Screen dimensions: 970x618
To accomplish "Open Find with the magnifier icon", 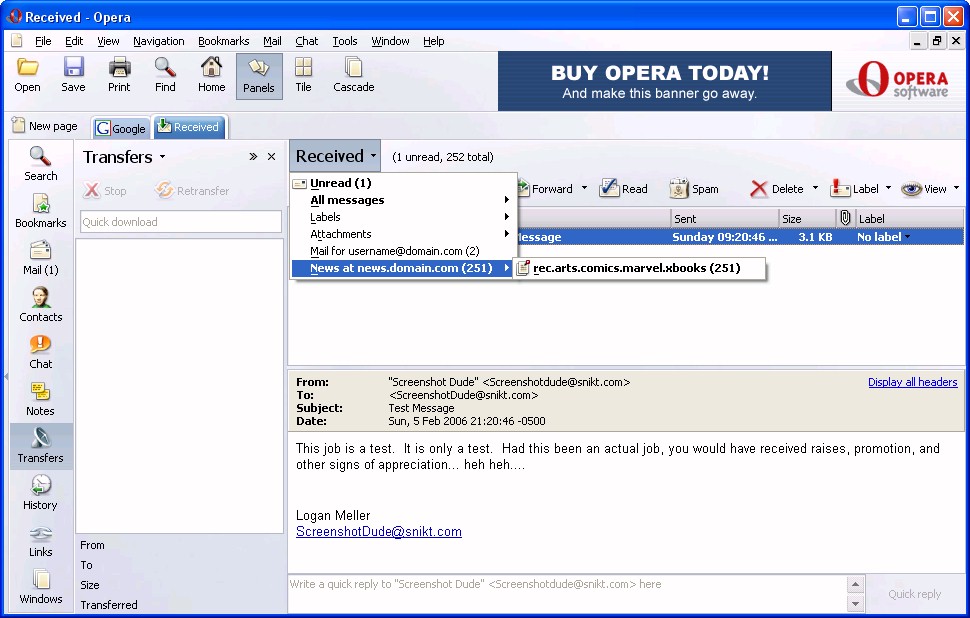I will (x=165, y=67).
